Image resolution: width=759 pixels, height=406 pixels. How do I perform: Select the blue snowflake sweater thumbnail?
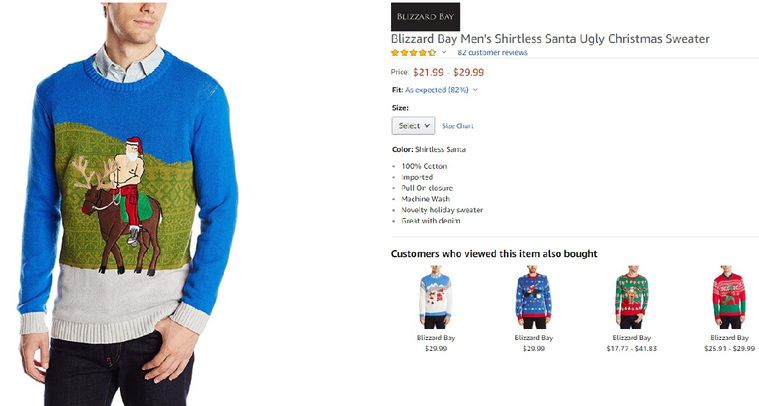[x=533, y=297]
